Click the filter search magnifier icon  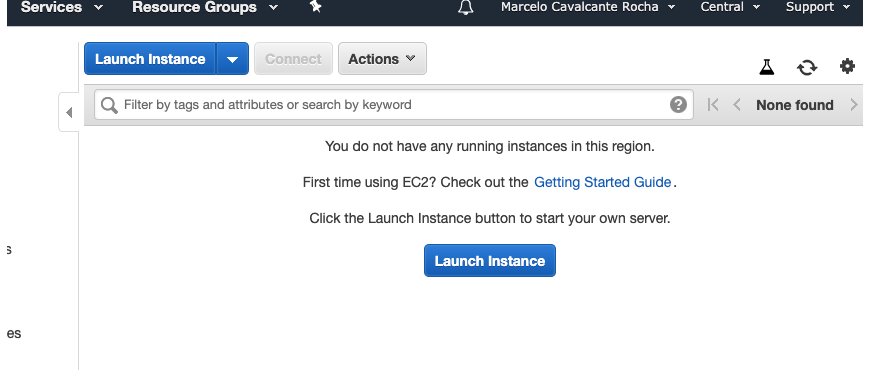click(x=109, y=105)
